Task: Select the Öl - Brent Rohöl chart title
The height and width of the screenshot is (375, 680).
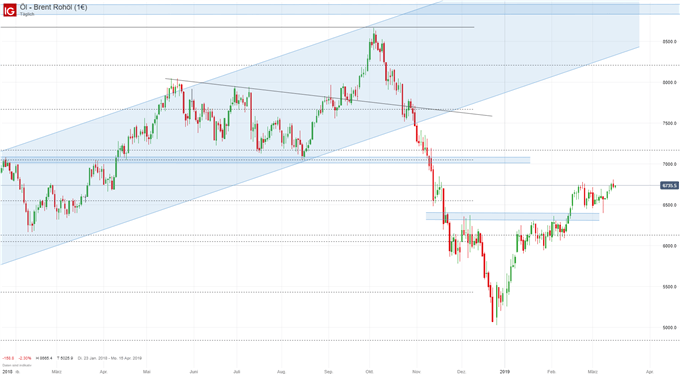Action: (53, 7)
